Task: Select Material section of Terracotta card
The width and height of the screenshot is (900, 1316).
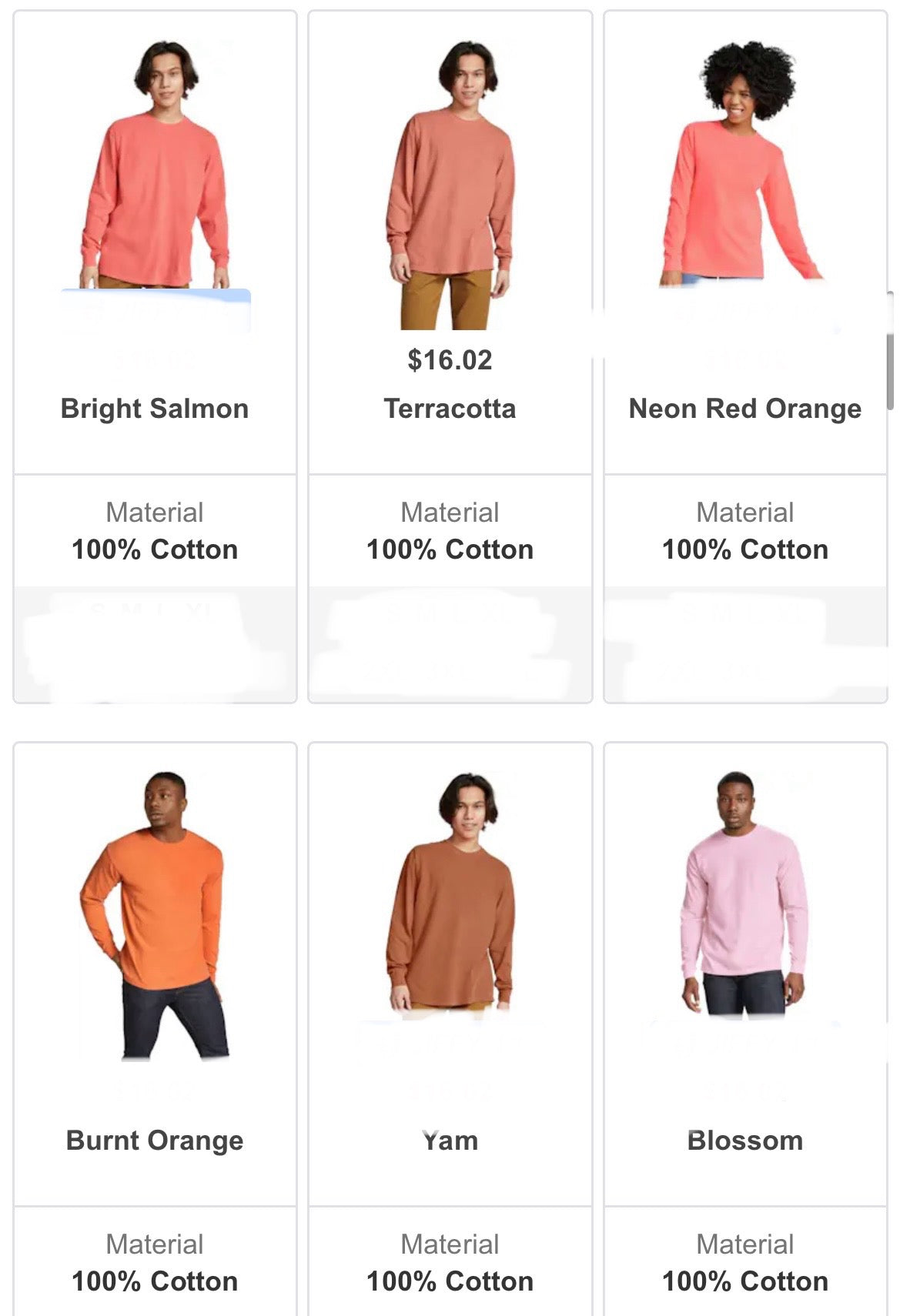Action: point(450,531)
